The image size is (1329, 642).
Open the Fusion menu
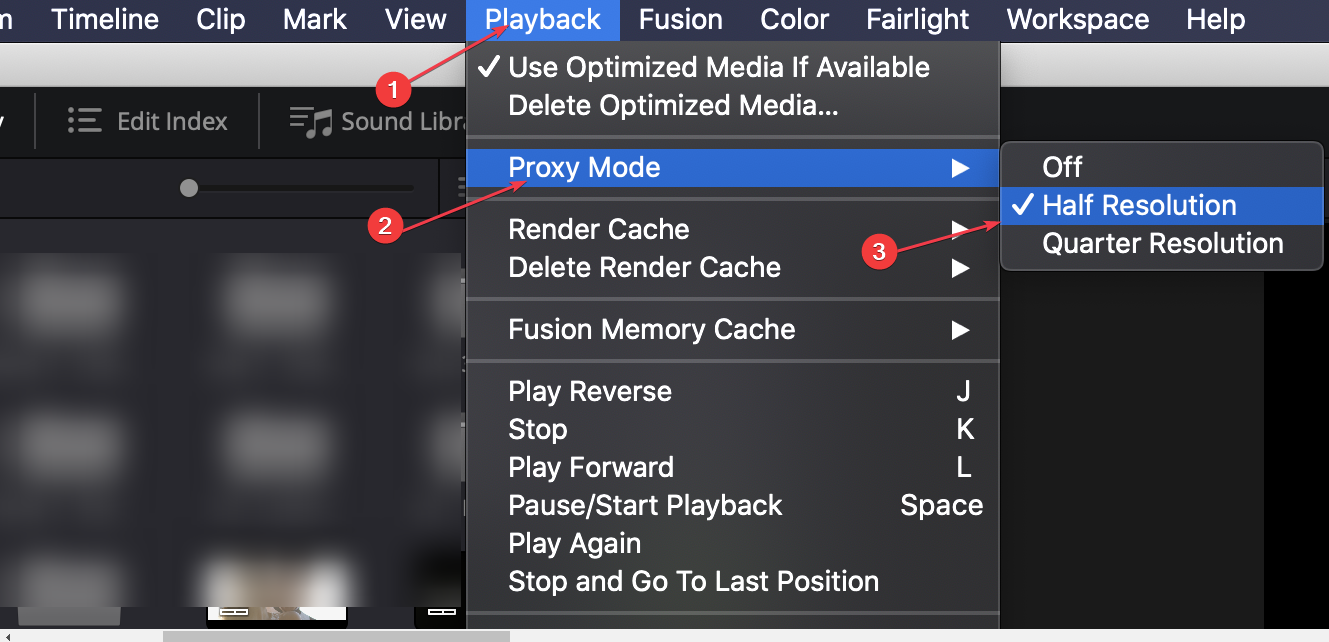coord(680,19)
